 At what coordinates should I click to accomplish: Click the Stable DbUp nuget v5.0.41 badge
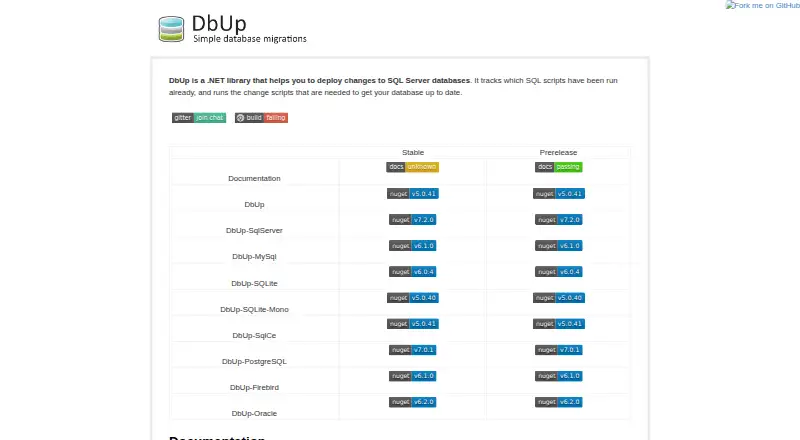point(413,194)
